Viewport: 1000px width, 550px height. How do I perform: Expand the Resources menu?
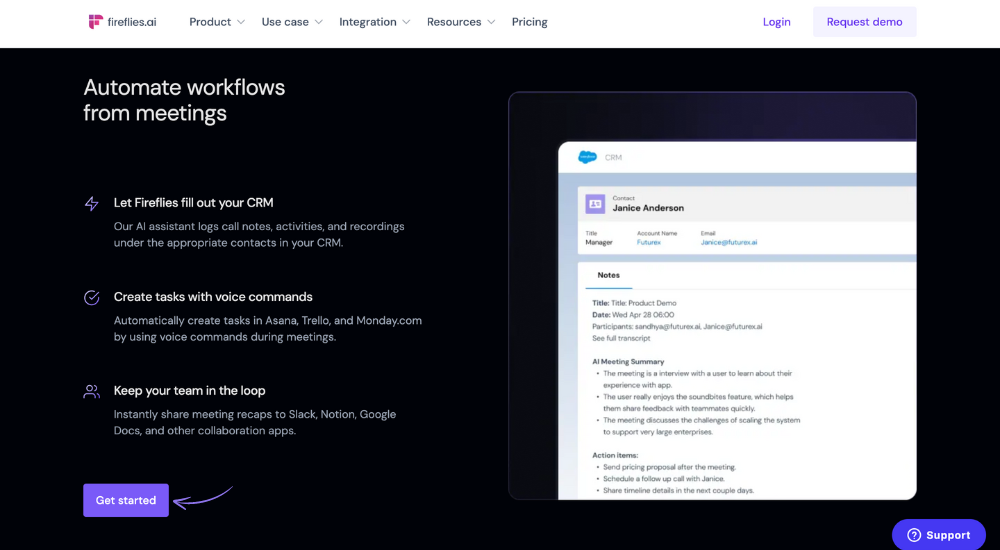461,22
